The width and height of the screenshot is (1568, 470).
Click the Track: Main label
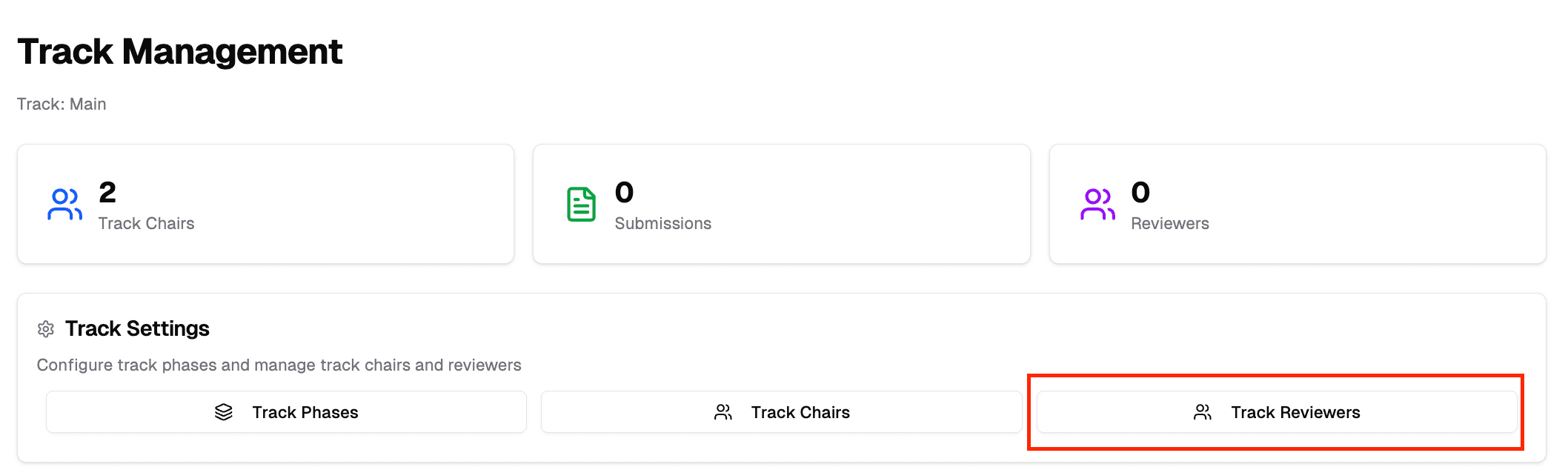pyautogui.click(x=62, y=104)
